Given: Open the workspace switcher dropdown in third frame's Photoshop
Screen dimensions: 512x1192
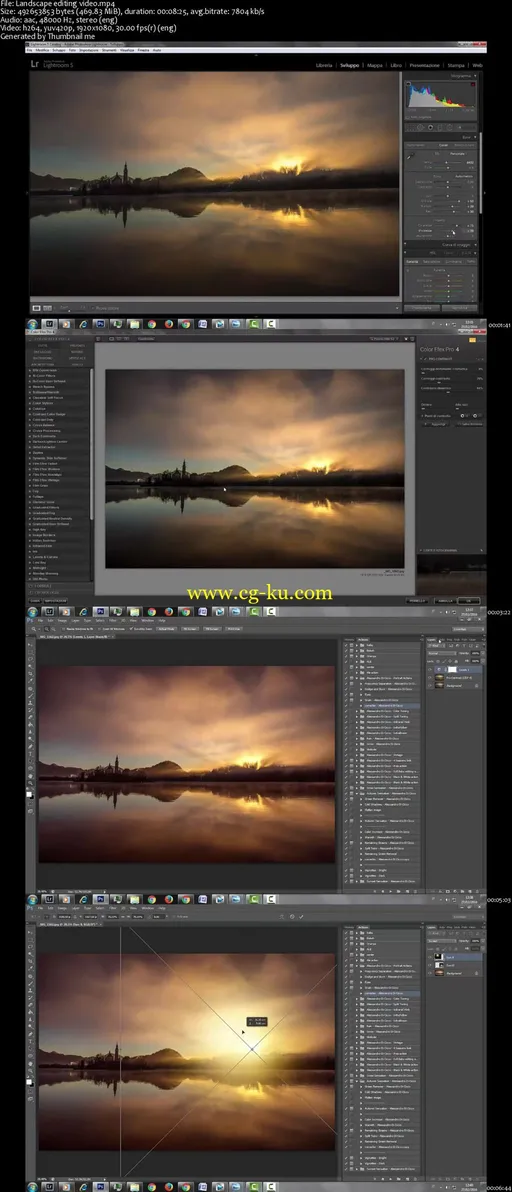Looking at the screenshot, I should [469, 629].
